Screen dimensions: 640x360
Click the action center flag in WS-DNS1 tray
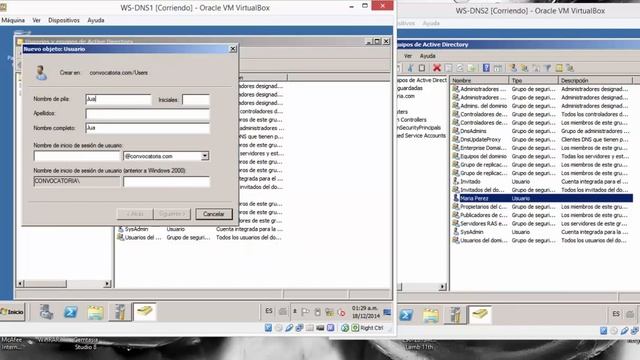(305, 312)
